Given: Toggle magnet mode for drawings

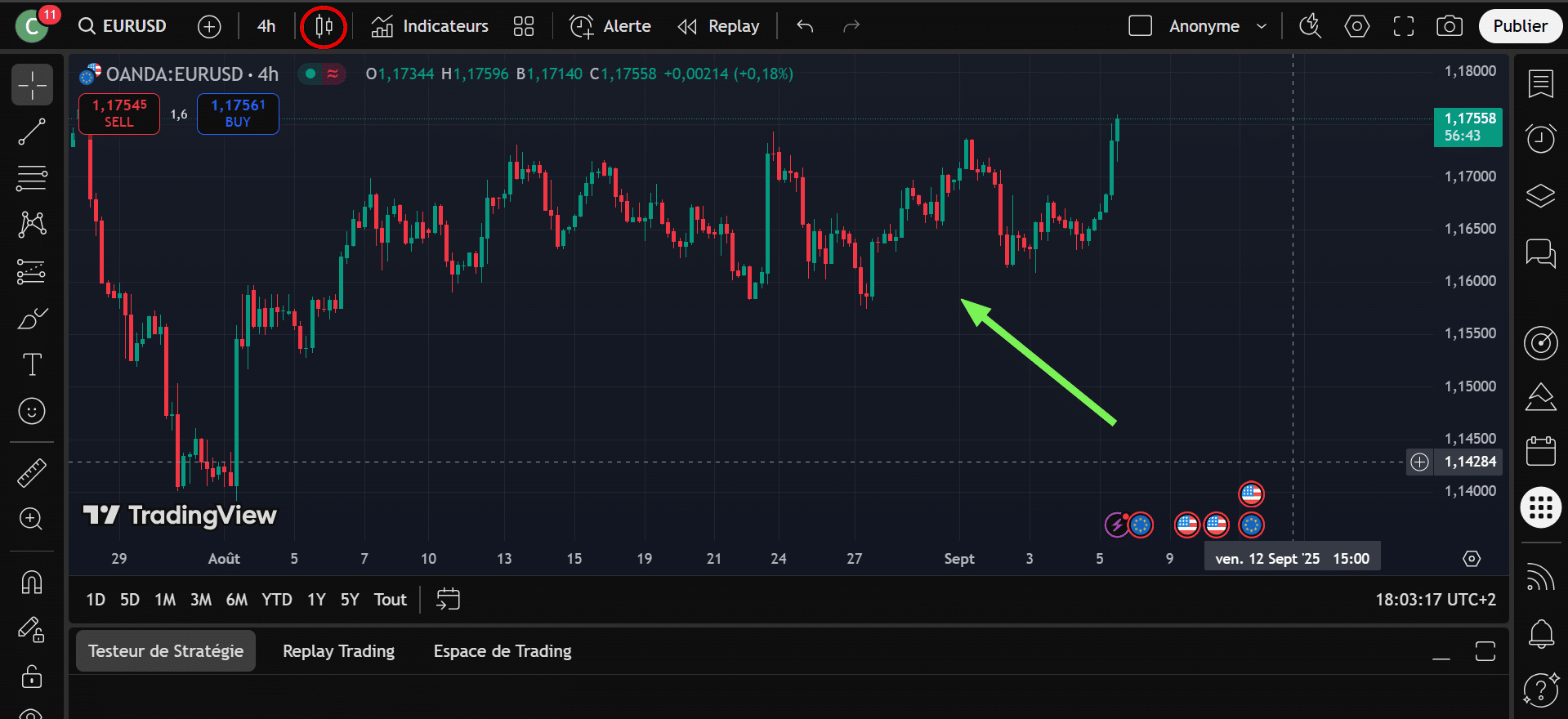Looking at the screenshot, I should click(x=32, y=582).
